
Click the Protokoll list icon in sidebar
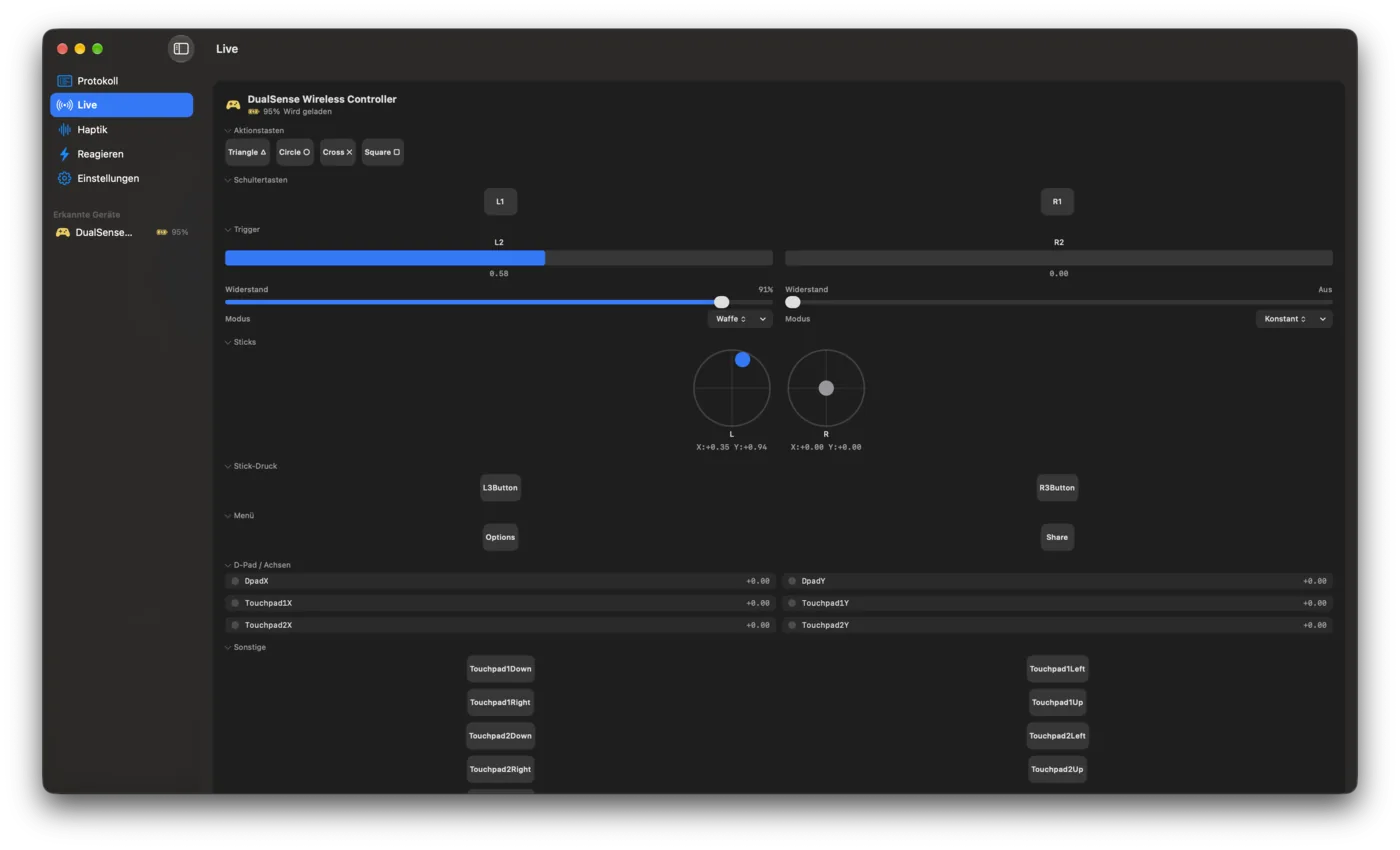coord(64,81)
